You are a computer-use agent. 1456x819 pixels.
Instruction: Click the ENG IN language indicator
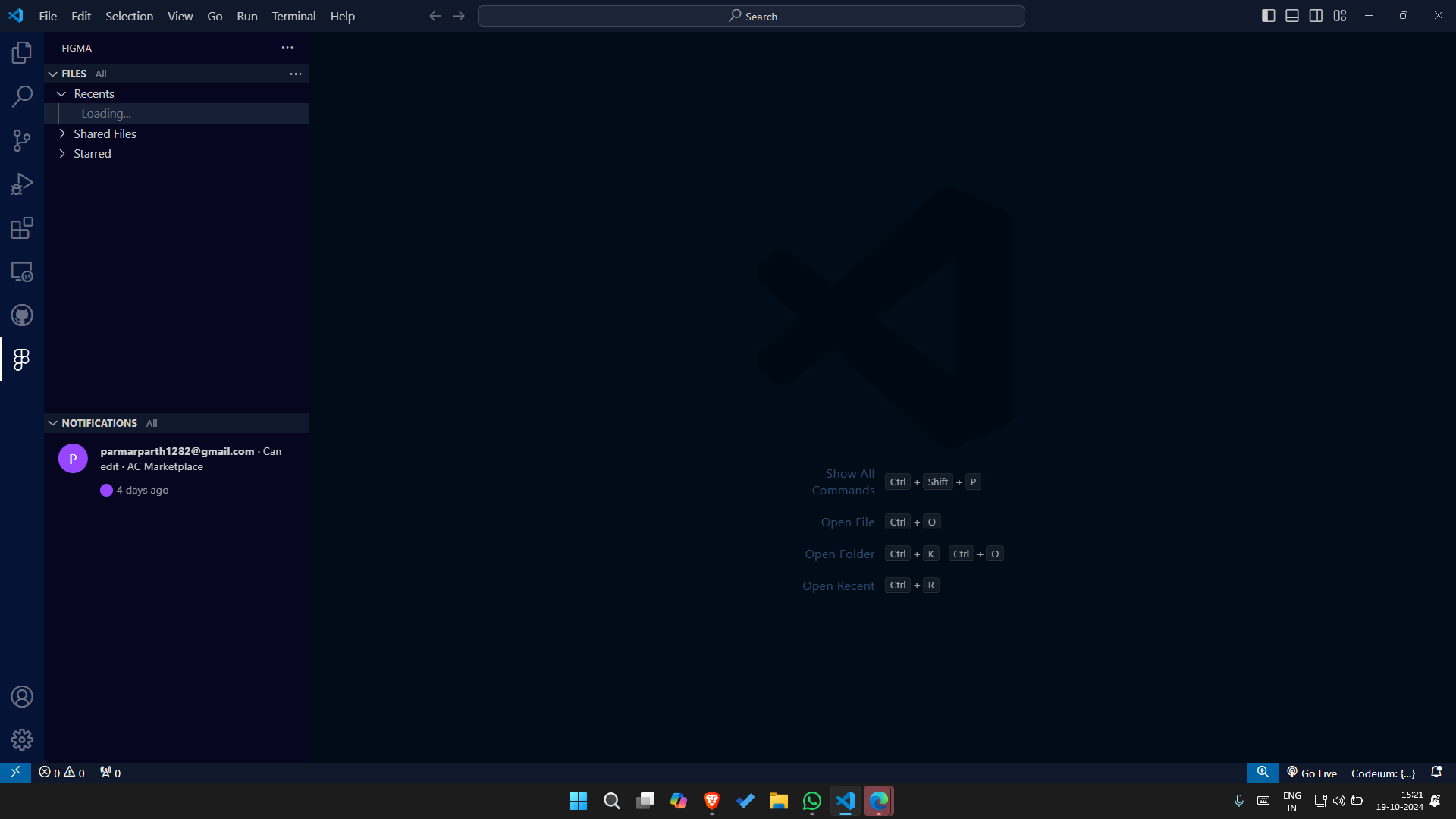1292,801
